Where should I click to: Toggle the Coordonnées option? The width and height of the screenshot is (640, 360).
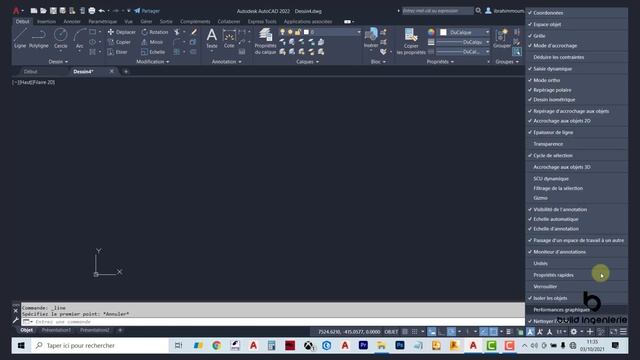pos(576,13)
